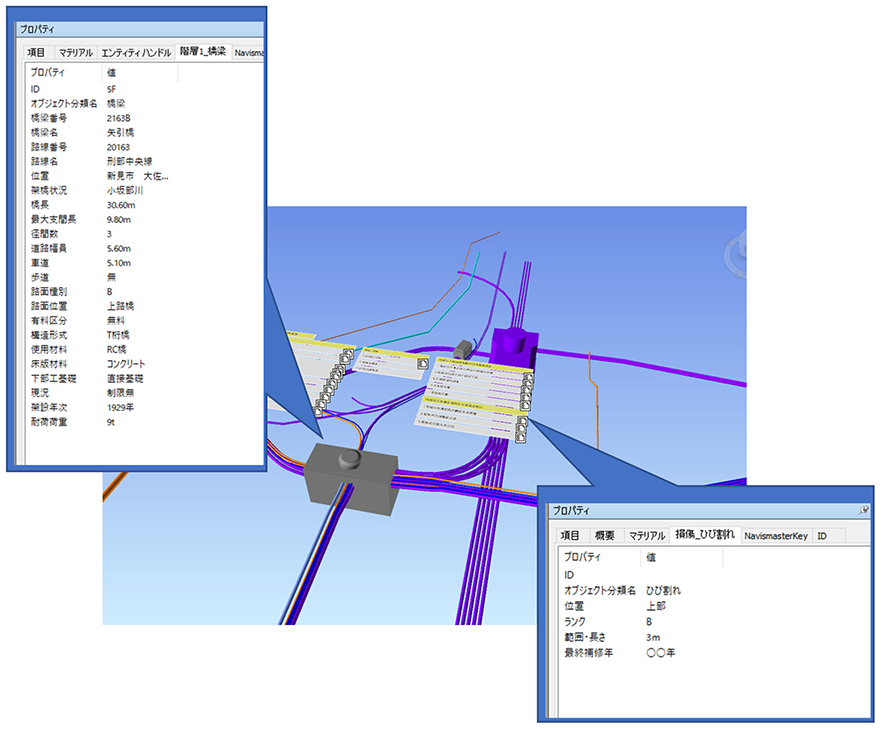Select the value T桁橋
Viewport: 882px width, 729px height.
[118, 335]
